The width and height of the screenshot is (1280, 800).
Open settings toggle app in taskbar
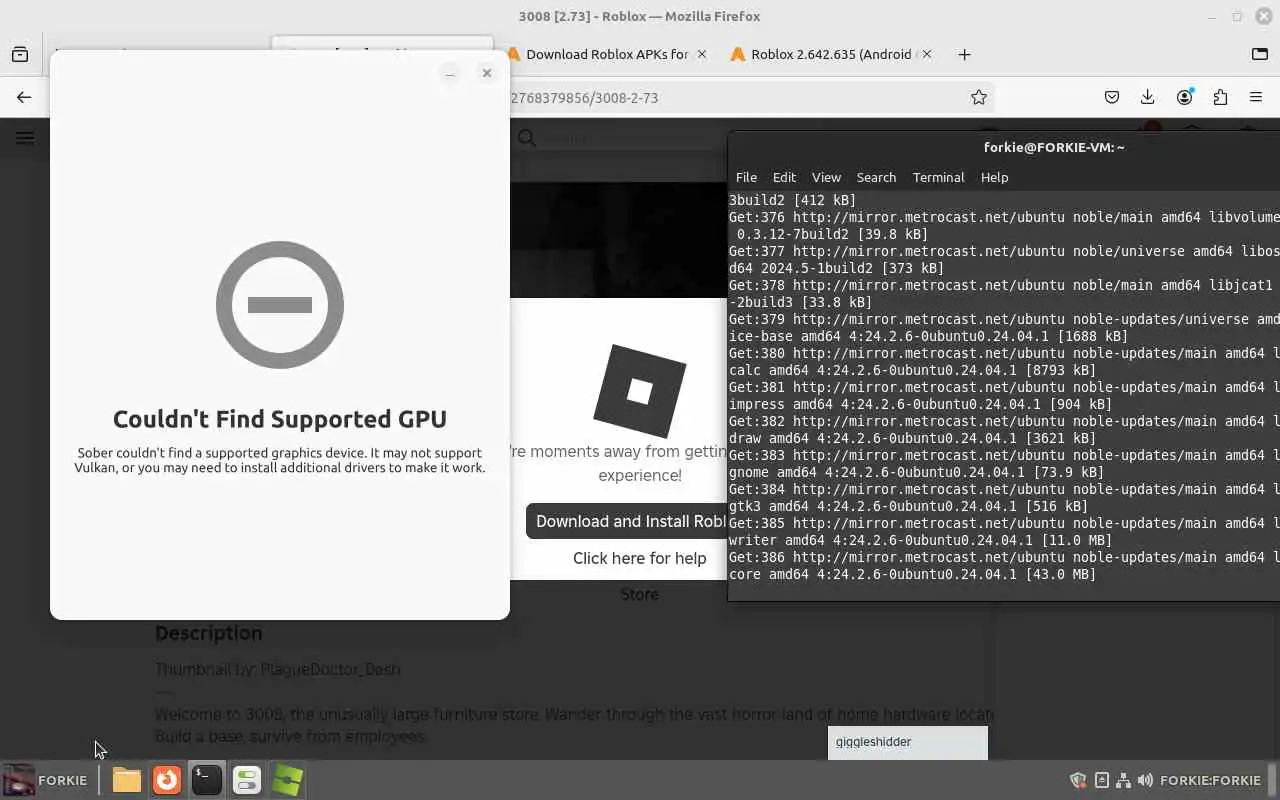247,780
